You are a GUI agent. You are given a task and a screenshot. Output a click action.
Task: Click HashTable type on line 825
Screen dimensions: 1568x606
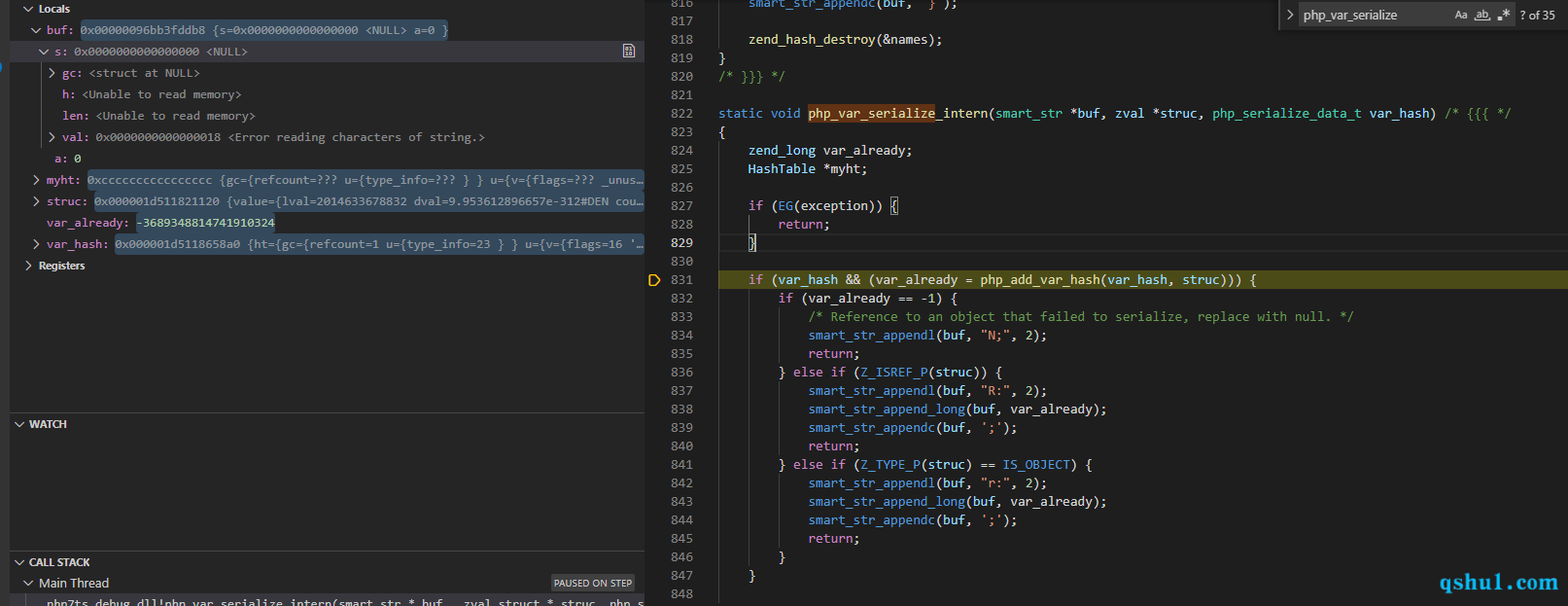(x=782, y=169)
